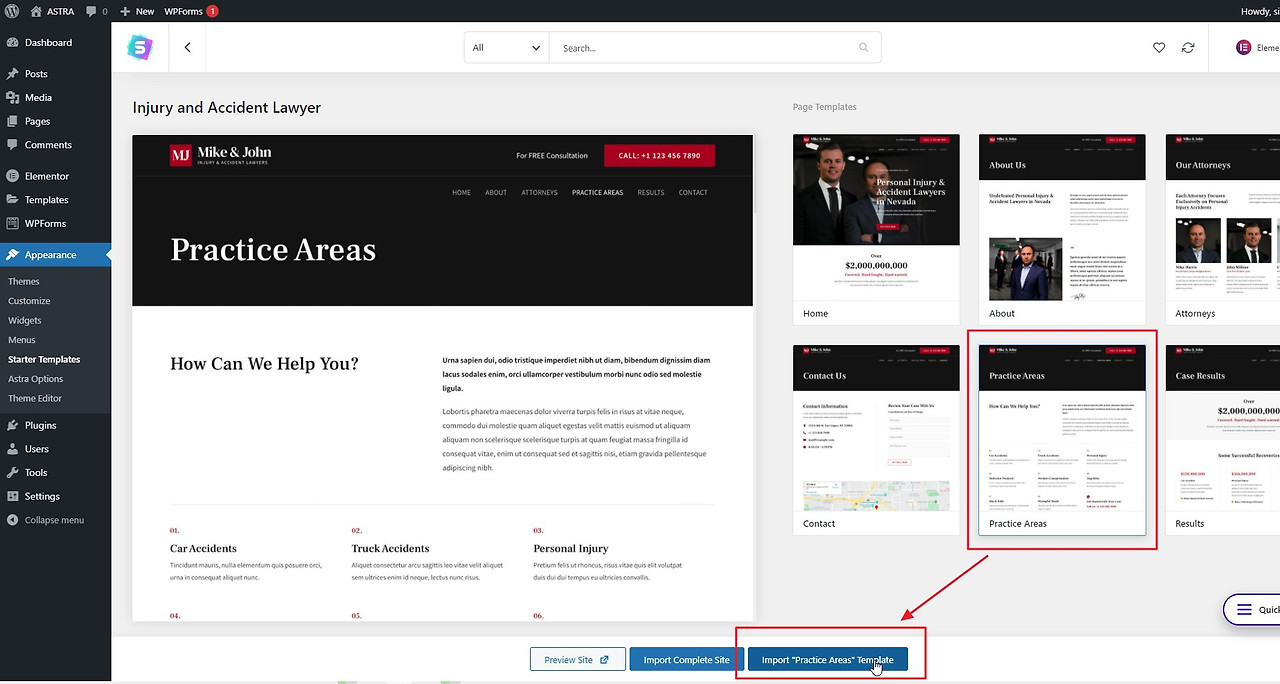The width and height of the screenshot is (1280, 684).
Task: Open the comments bubble in admin bar
Action: pyautogui.click(x=97, y=11)
